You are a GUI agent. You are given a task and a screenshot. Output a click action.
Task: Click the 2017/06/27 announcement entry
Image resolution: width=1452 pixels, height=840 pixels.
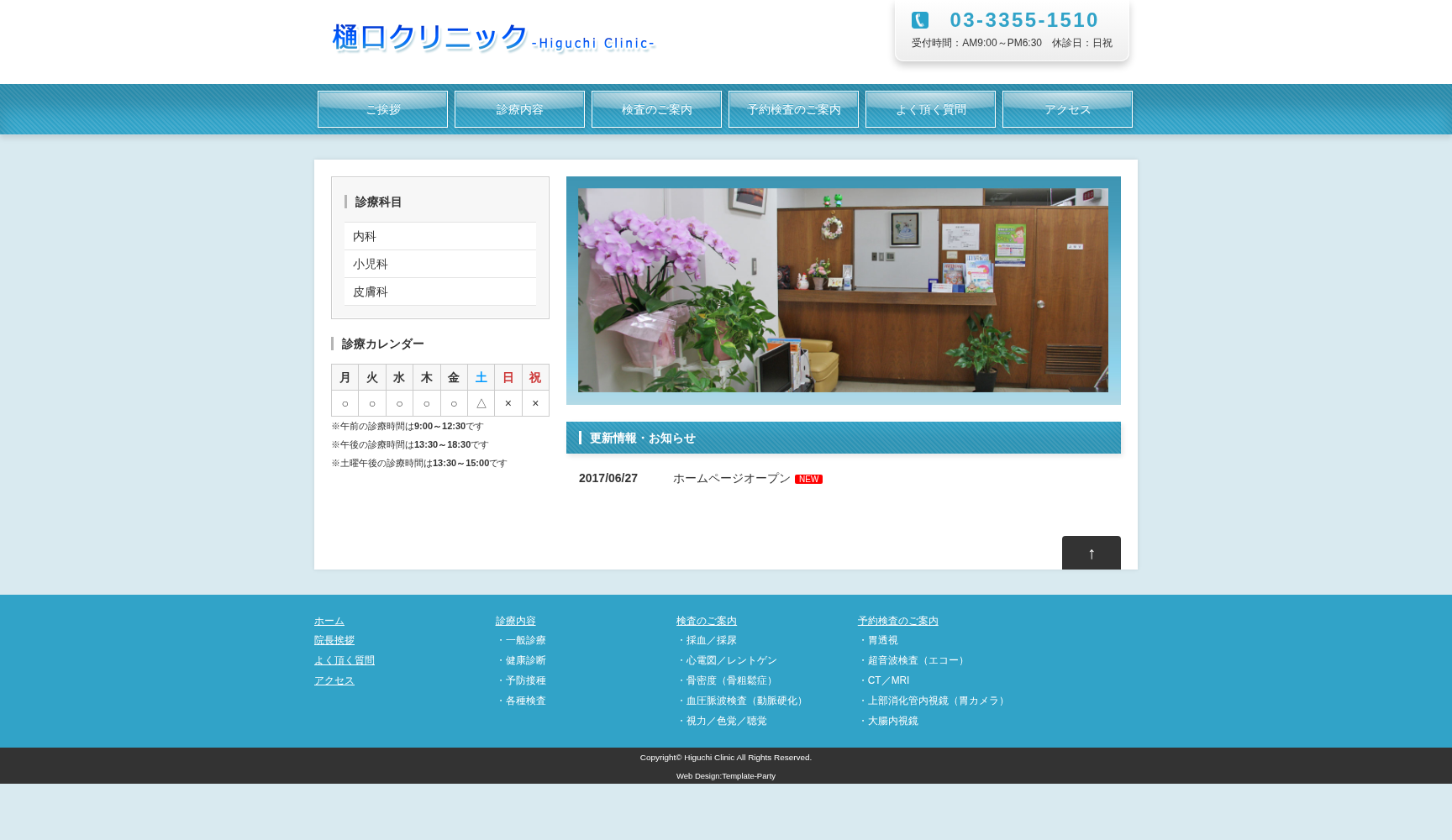607,478
